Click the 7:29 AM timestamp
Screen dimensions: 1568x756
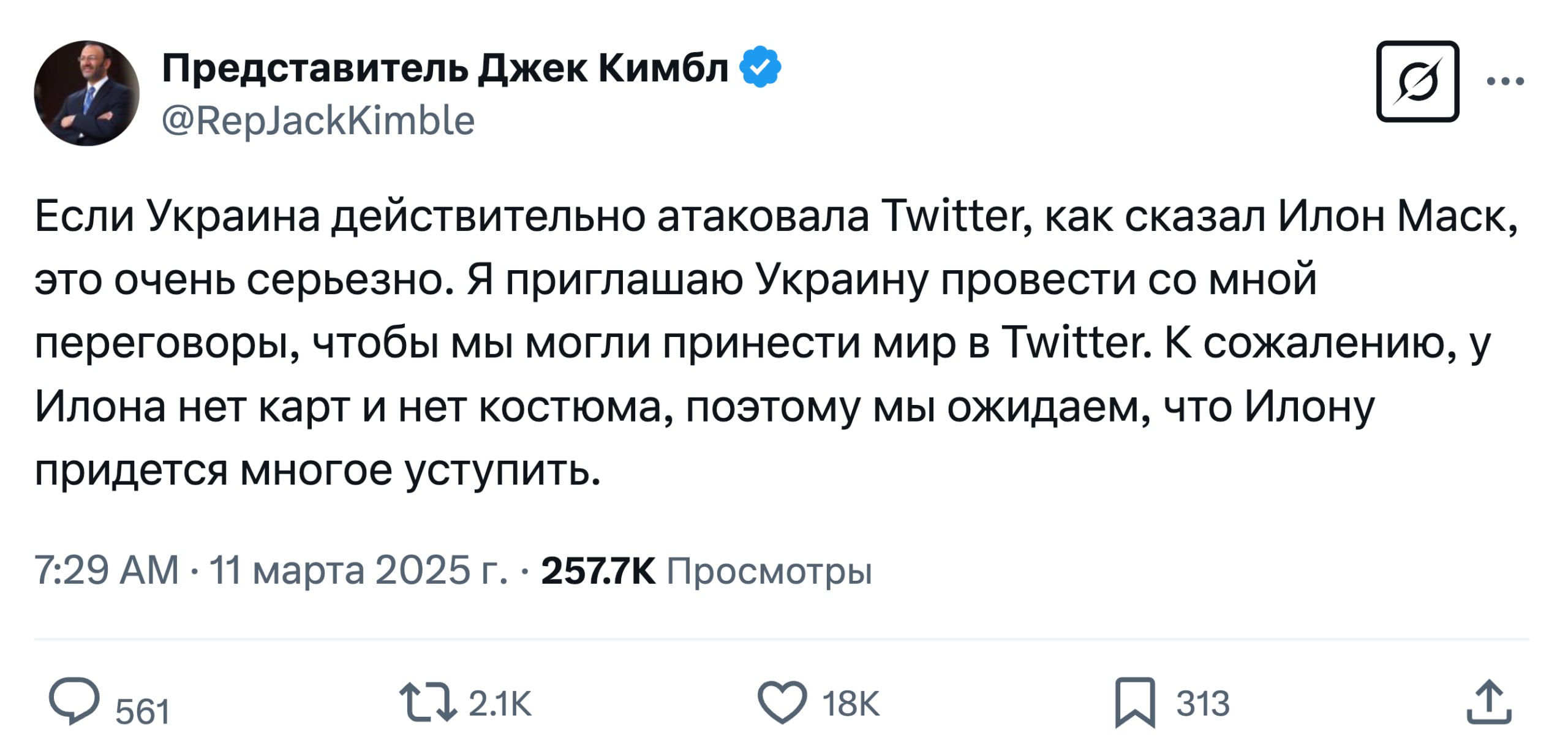point(107,570)
